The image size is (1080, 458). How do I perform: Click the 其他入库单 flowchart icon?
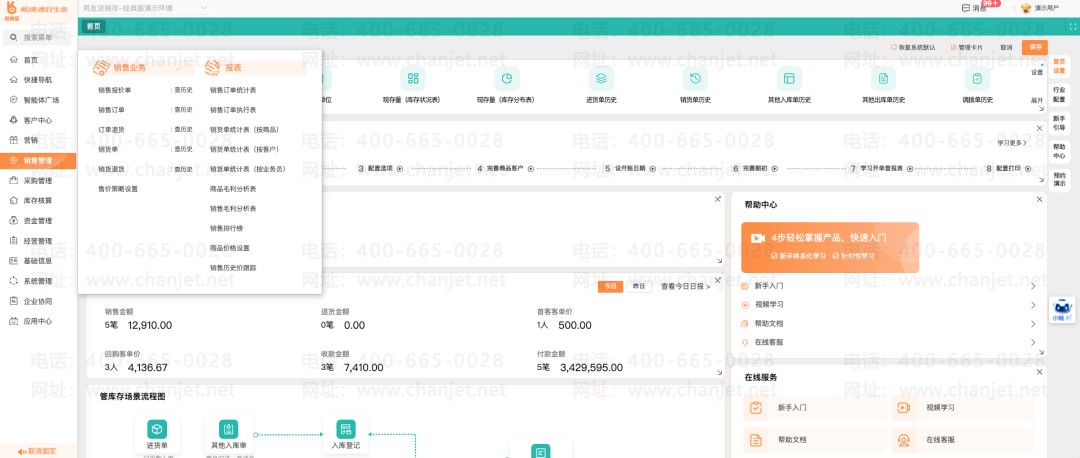229,429
